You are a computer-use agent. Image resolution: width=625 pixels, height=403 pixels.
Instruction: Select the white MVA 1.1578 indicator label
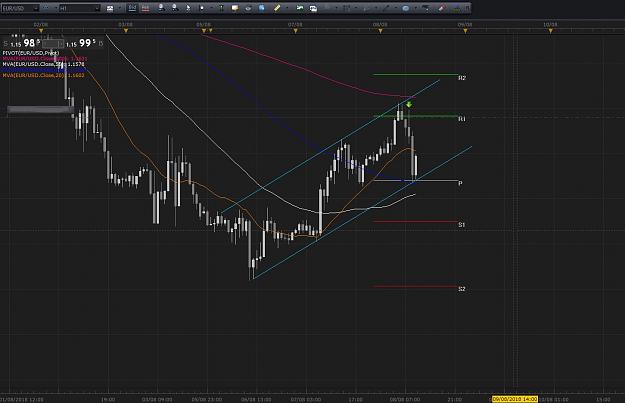(x=43, y=64)
